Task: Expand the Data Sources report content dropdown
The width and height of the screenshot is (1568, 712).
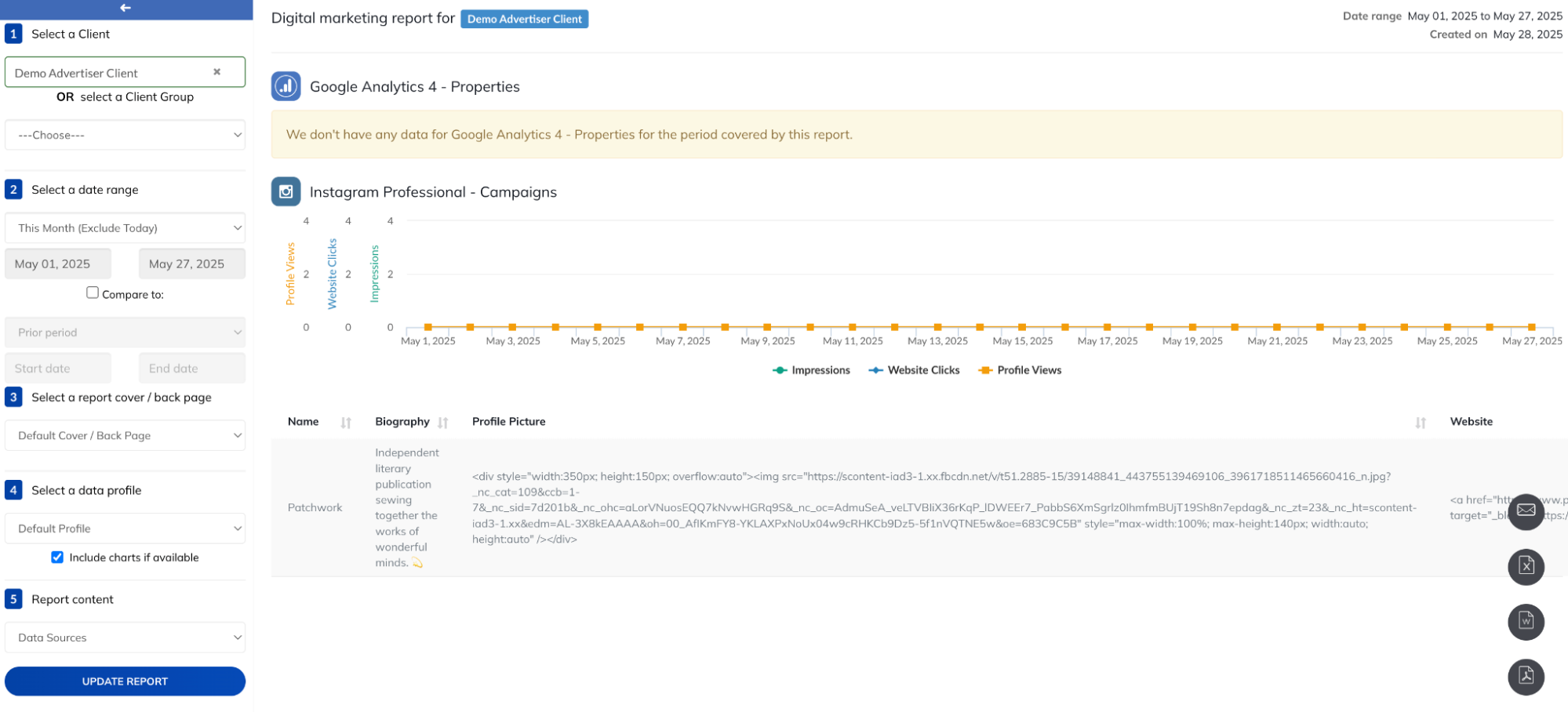Action: click(x=125, y=637)
